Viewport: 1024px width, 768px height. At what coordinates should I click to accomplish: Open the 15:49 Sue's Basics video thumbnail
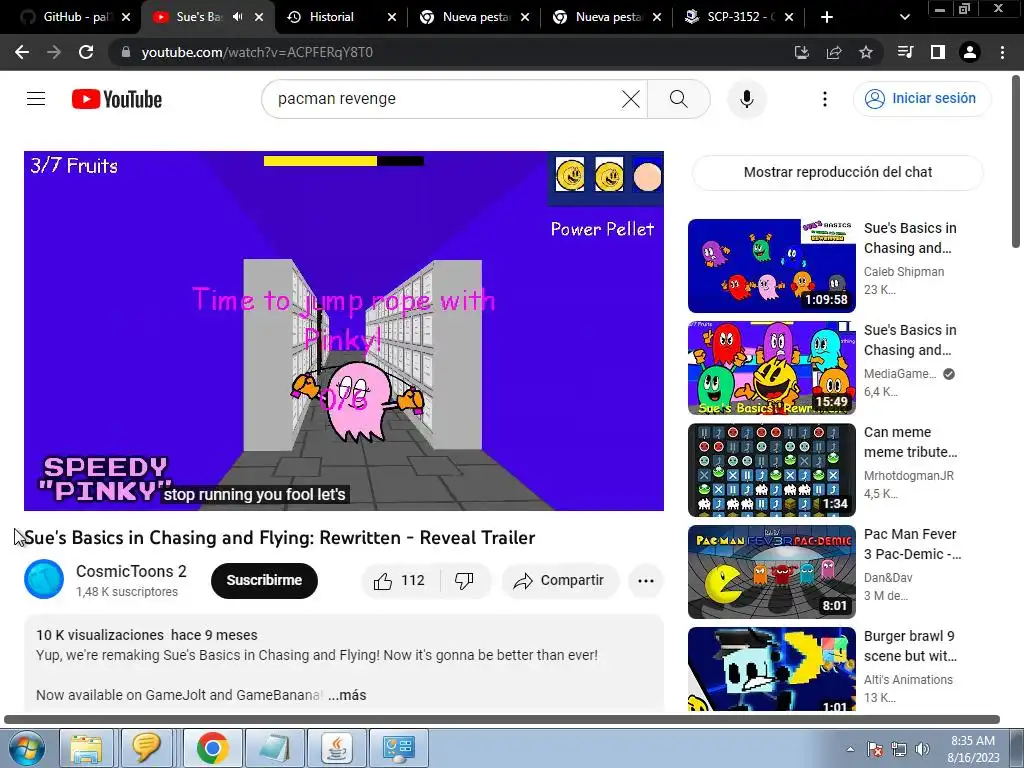coord(771,368)
